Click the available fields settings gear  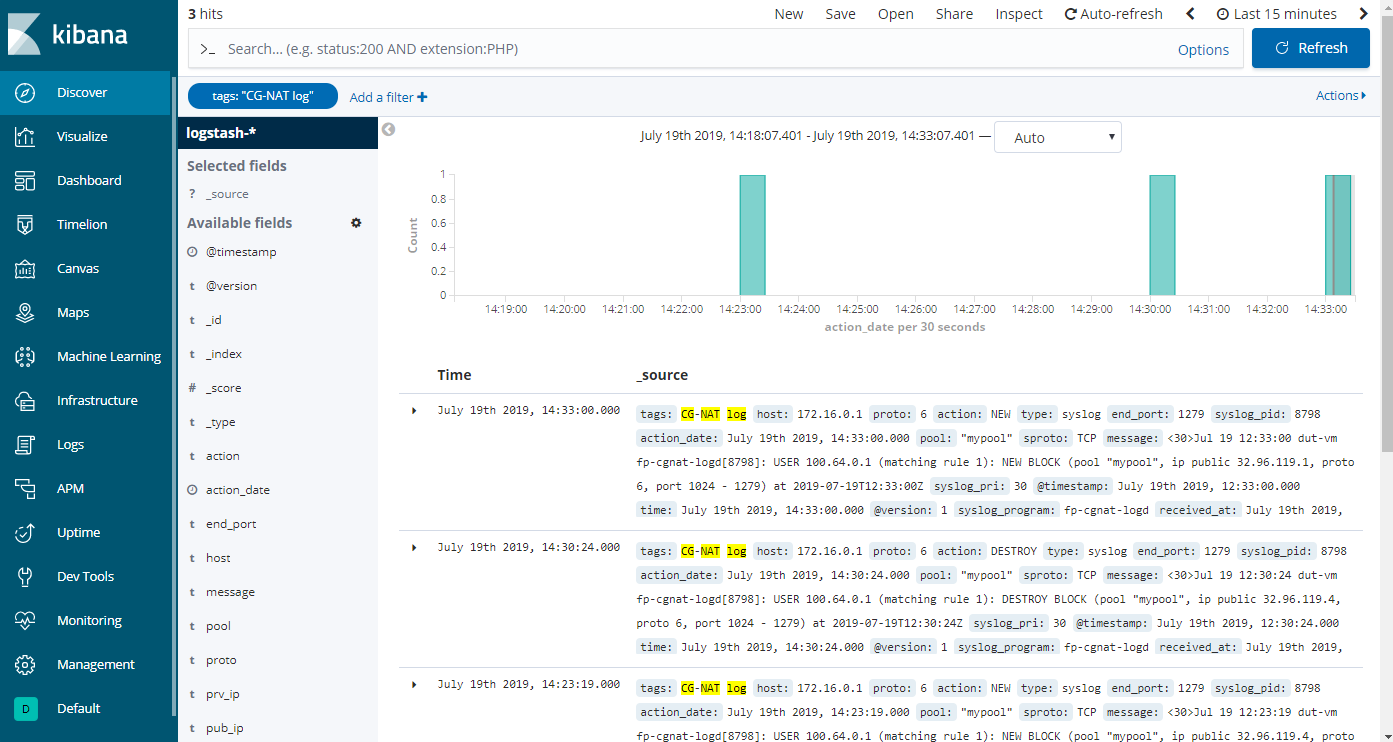click(356, 223)
